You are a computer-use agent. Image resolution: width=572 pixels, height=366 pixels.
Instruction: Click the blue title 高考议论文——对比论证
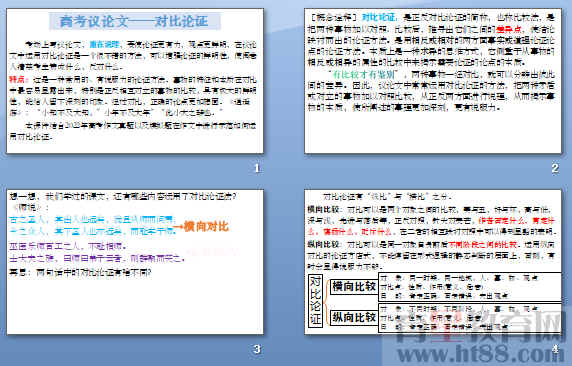click(x=135, y=21)
